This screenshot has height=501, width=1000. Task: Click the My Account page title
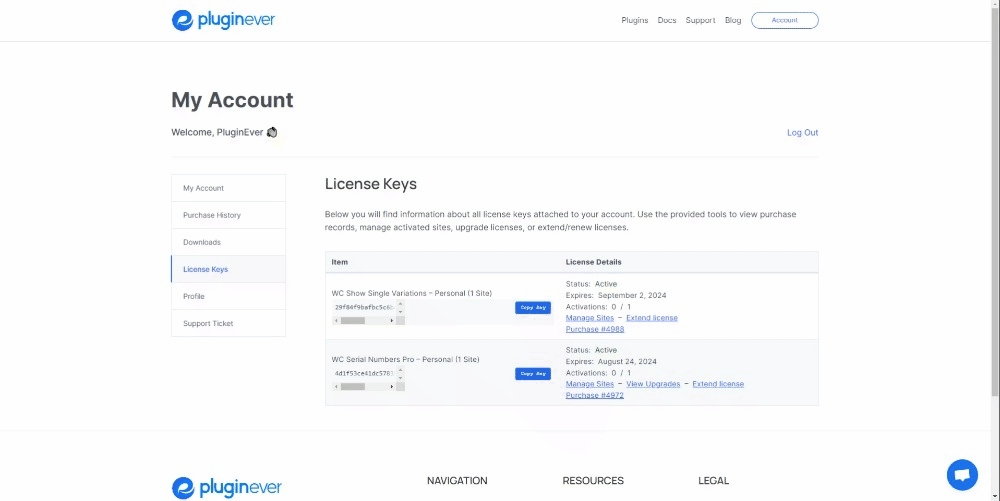pos(233,100)
